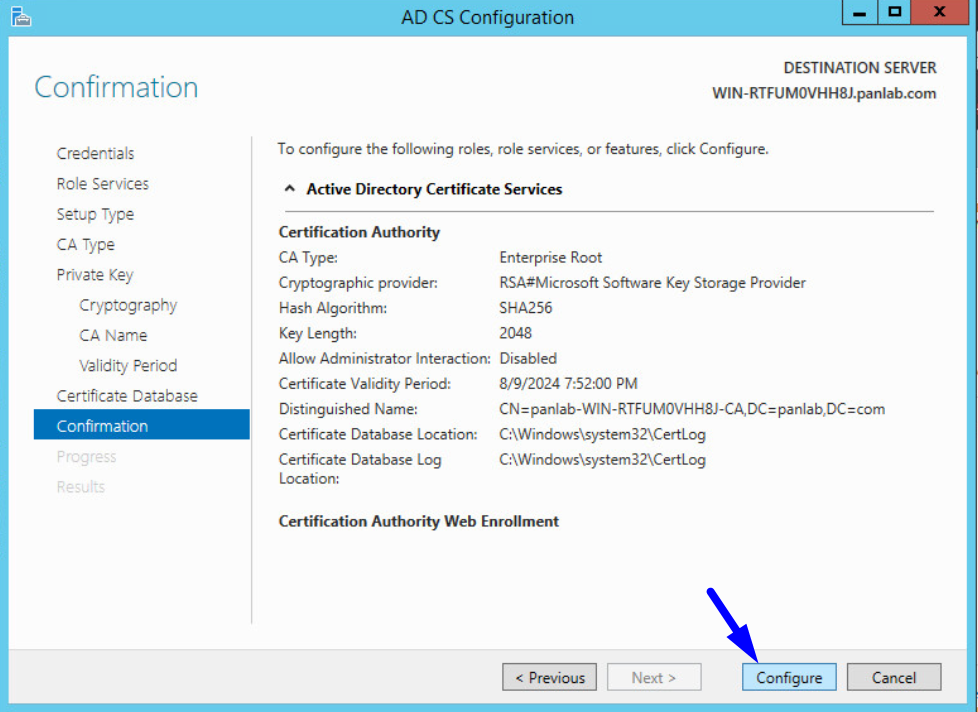Open the Private Key step

94,274
